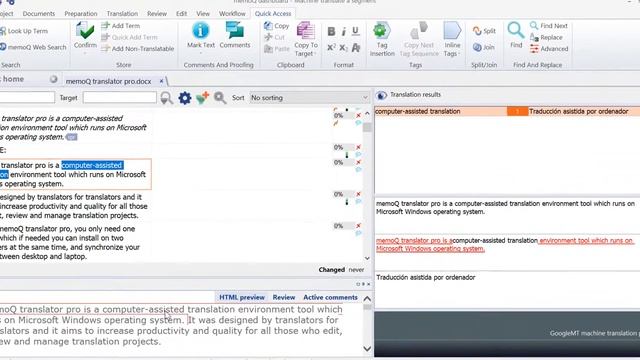640x360 pixels.
Task: Click the filter magnifier icon beside Sort
Action: pyautogui.click(x=220, y=98)
